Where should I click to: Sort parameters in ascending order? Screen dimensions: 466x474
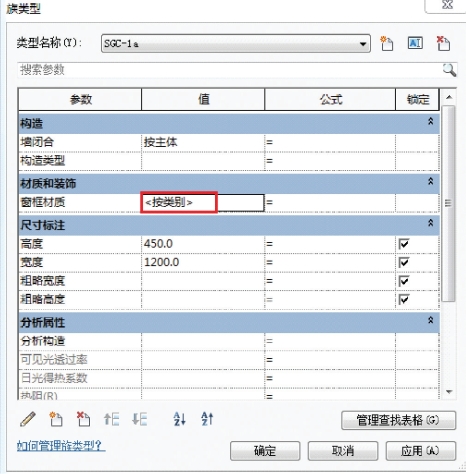click(179, 419)
